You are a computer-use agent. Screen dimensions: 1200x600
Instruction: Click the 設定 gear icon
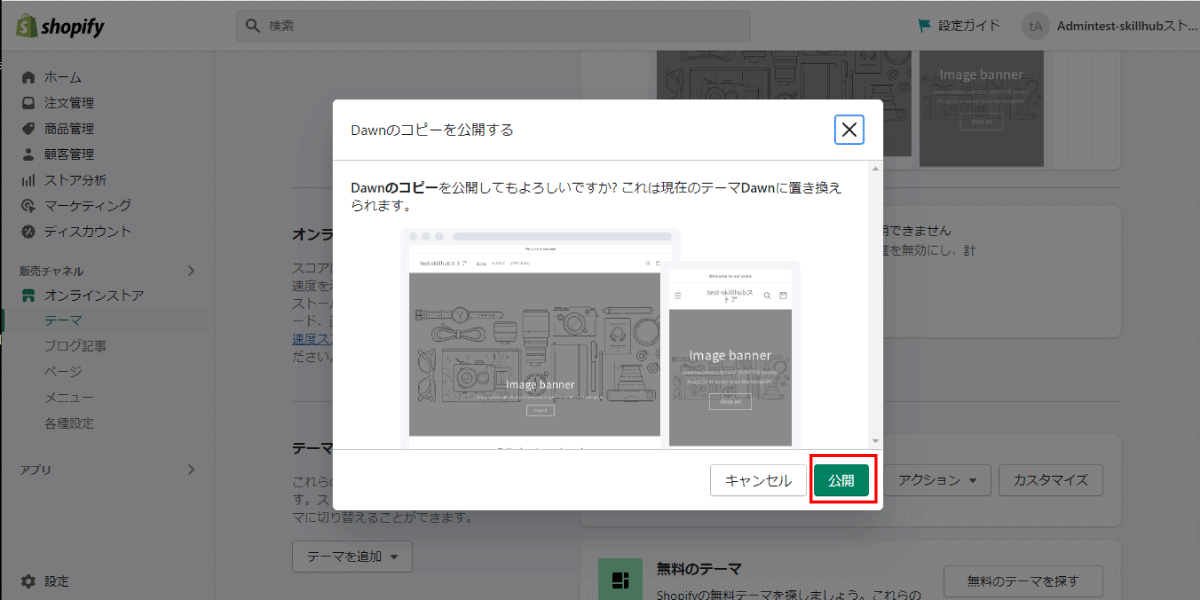[x=28, y=581]
